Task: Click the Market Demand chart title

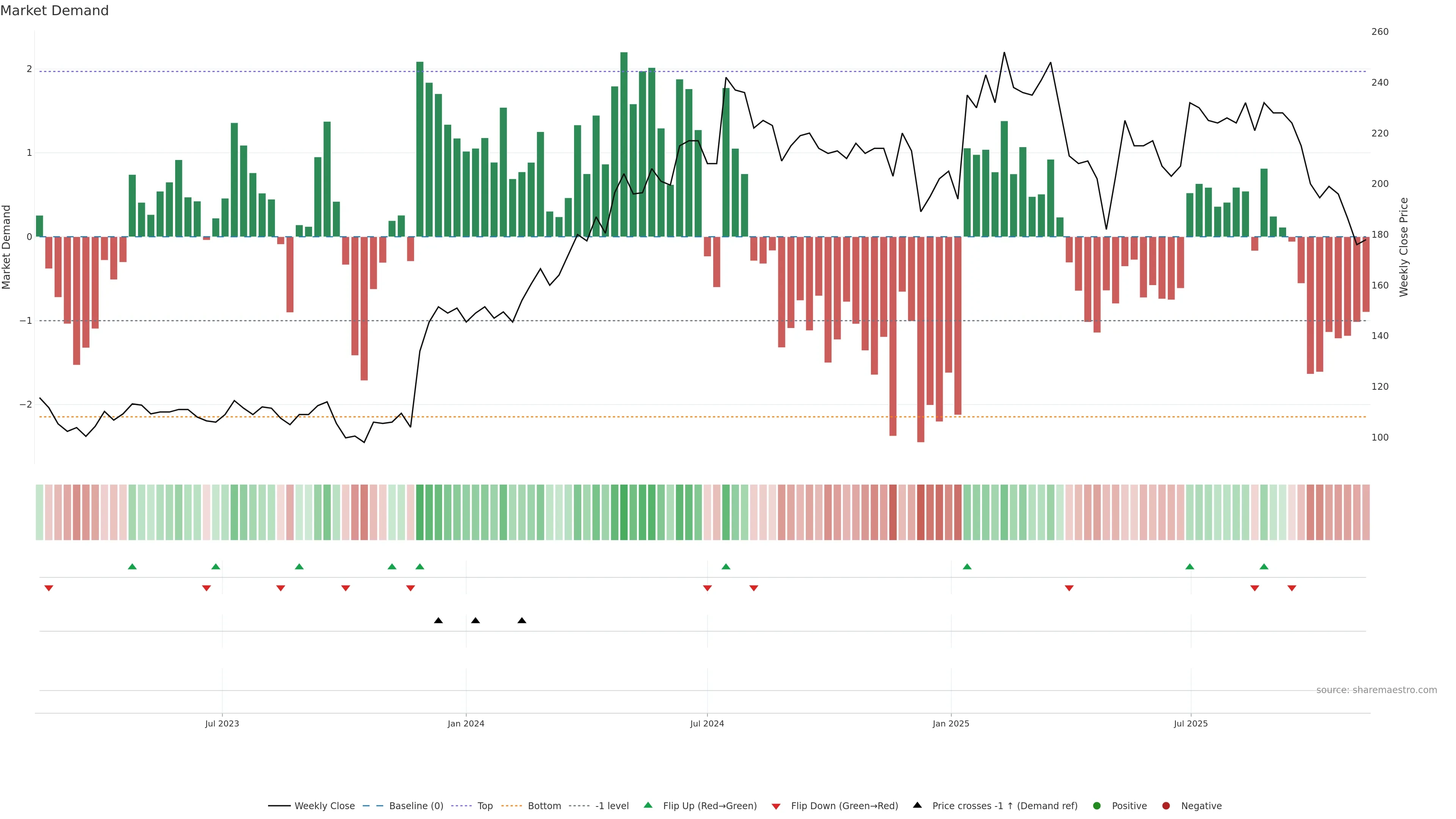Action: point(54,11)
